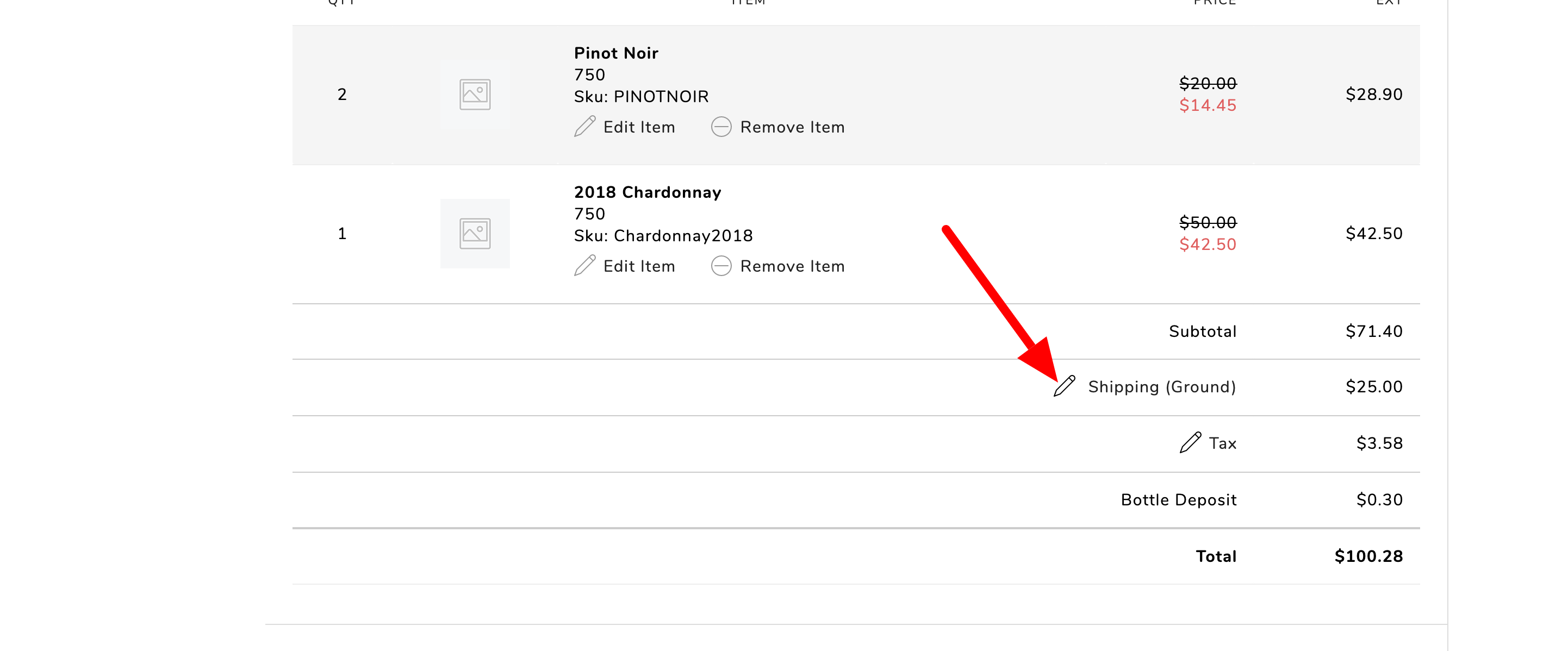Viewport: 1568px width, 651px height.
Task: Click the Chardonnay image placeholder icon
Action: (475, 233)
